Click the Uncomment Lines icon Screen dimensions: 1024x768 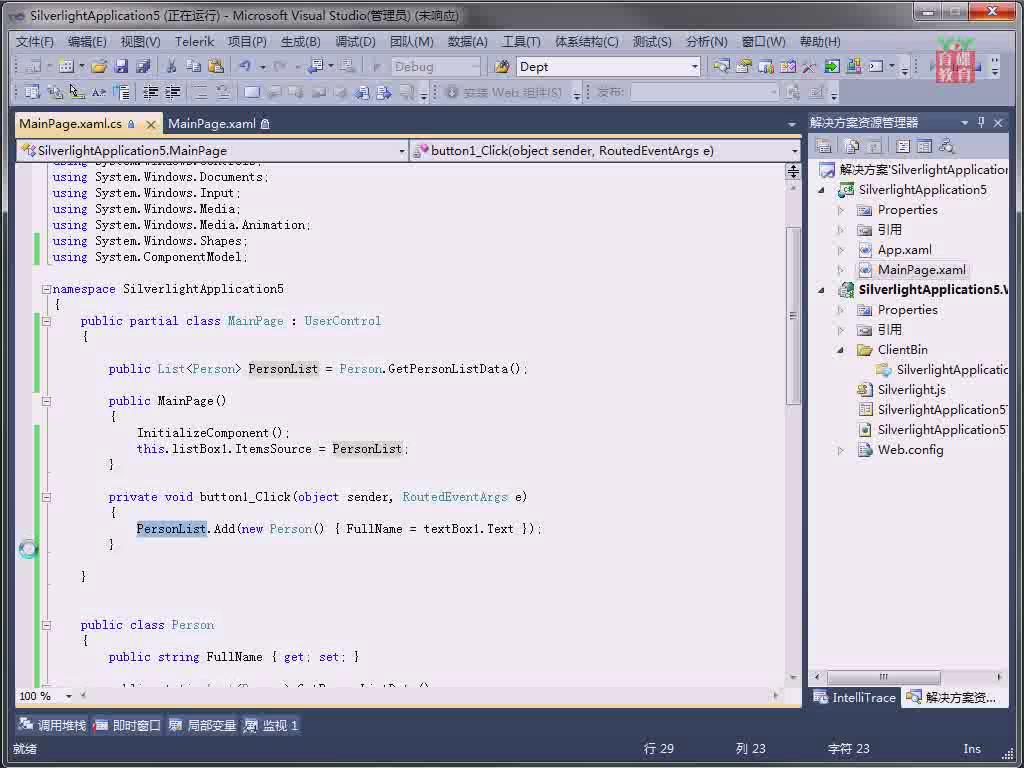[223, 93]
